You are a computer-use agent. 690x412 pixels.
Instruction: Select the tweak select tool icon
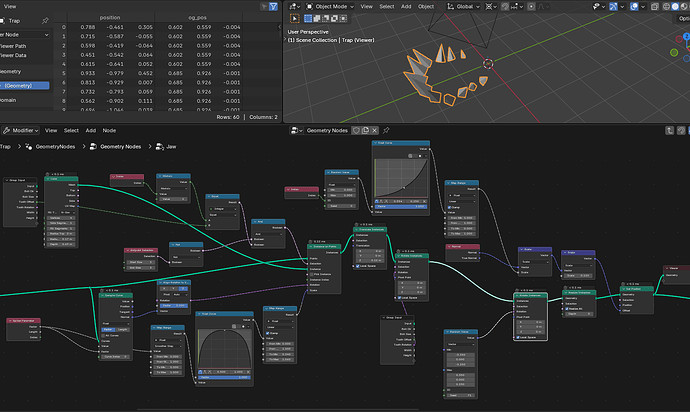[294, 18]
